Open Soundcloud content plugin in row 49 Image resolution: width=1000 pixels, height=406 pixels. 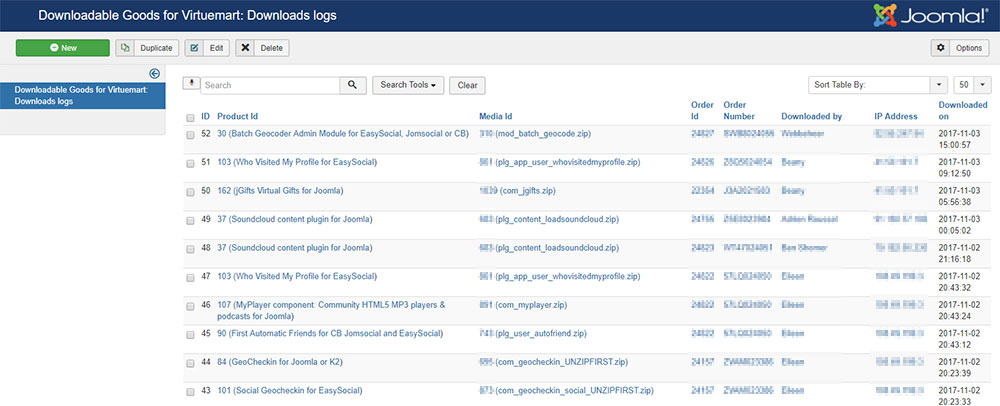295,219
